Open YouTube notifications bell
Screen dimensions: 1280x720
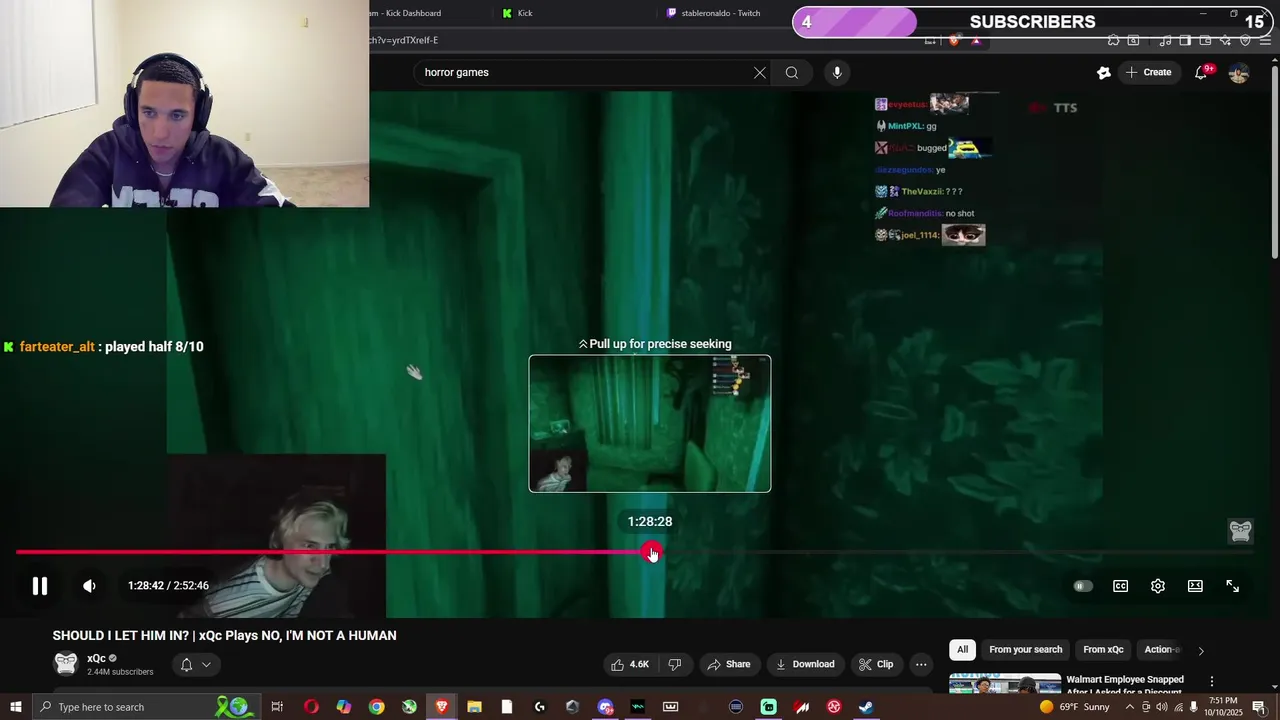(x=1201, y=72)
